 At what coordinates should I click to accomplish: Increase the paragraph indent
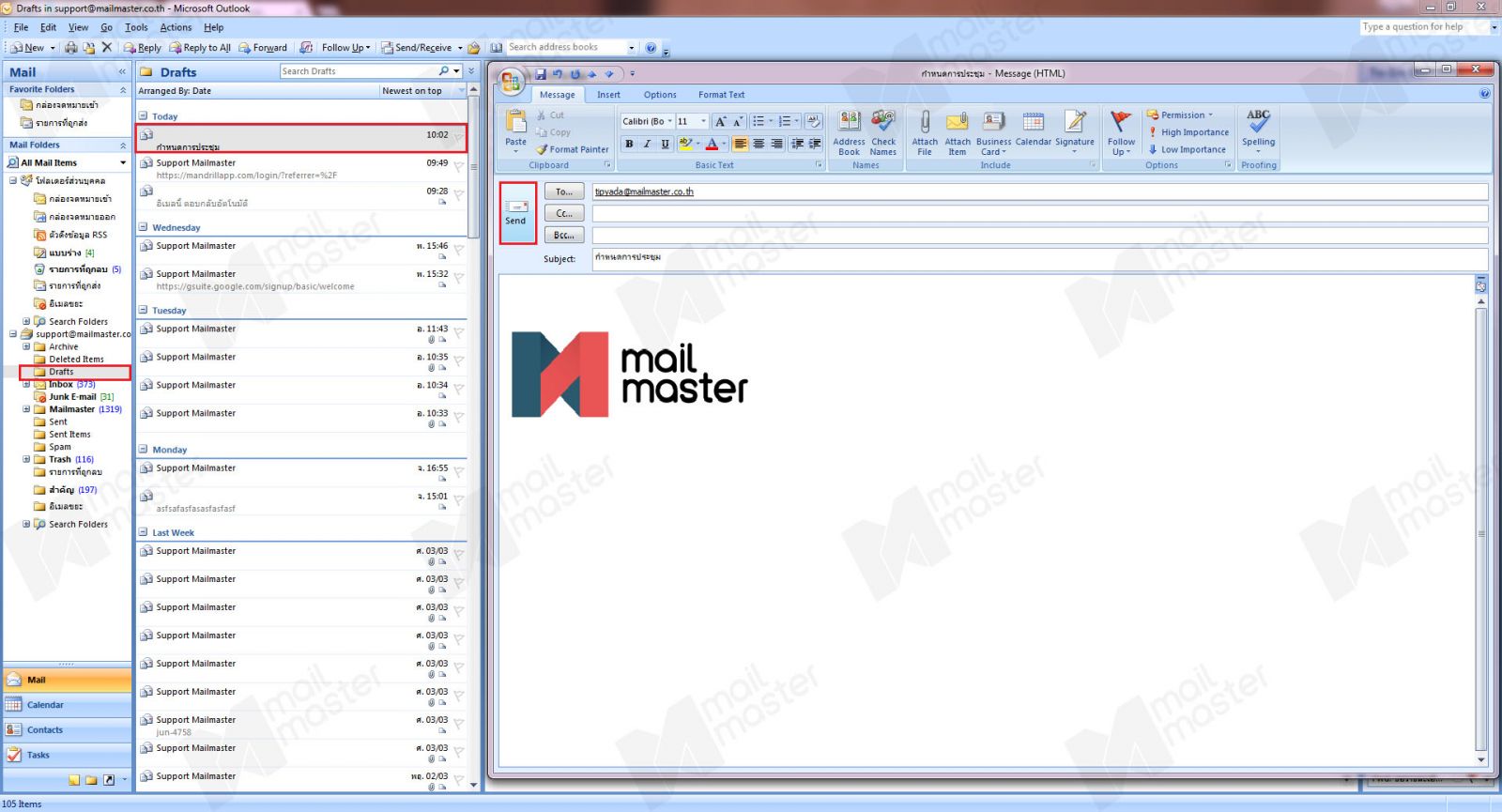tap(815, 144)
